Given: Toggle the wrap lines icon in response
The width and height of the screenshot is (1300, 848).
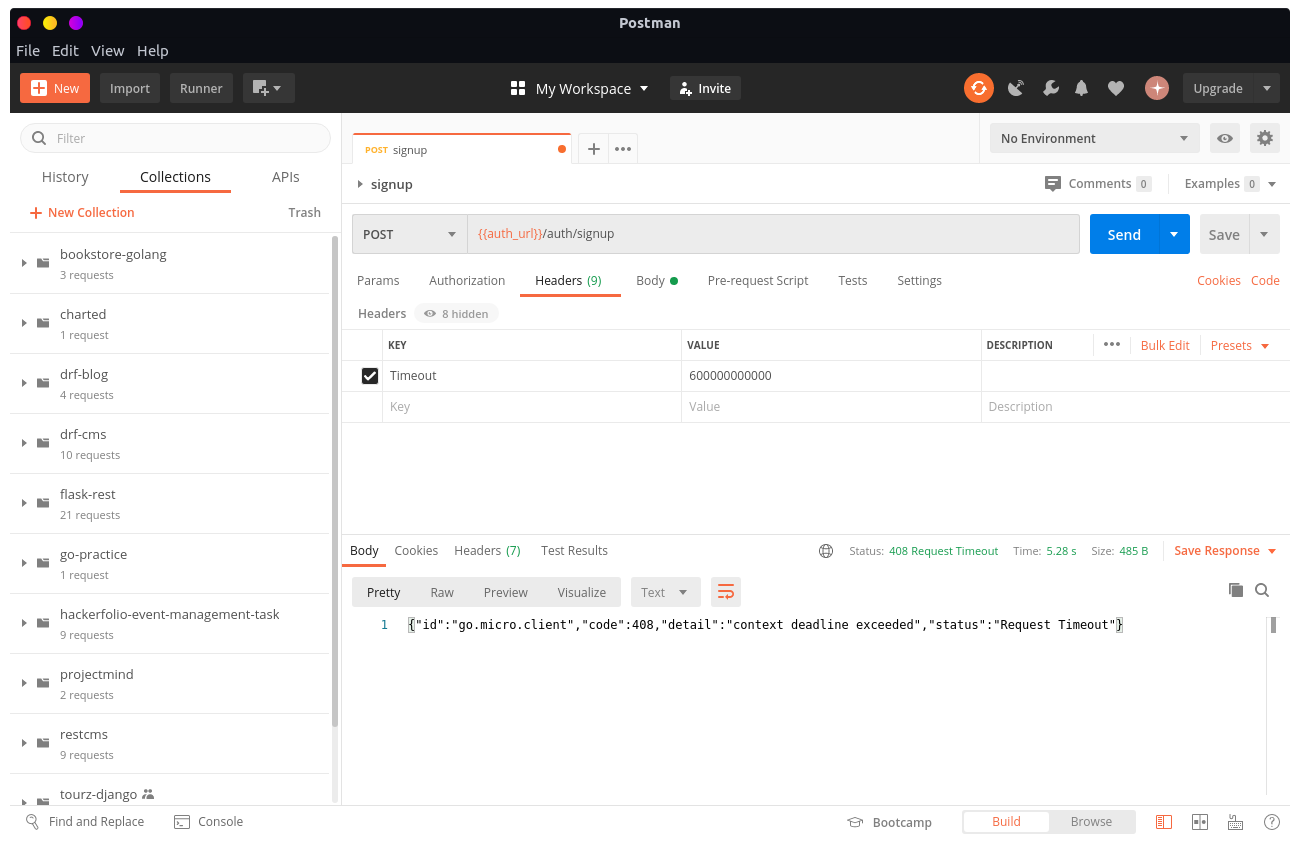Looking at the screenshot, I should (x=726, y=592).
